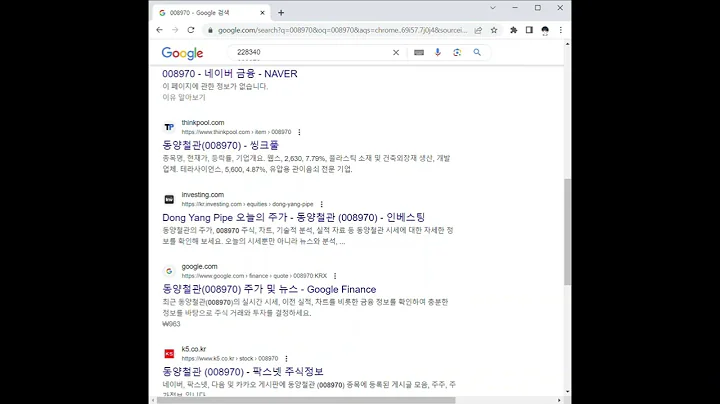Open more options for k5.co.kr result
Viewport: 720px width, 404px height.
click(x=286, y=359)
